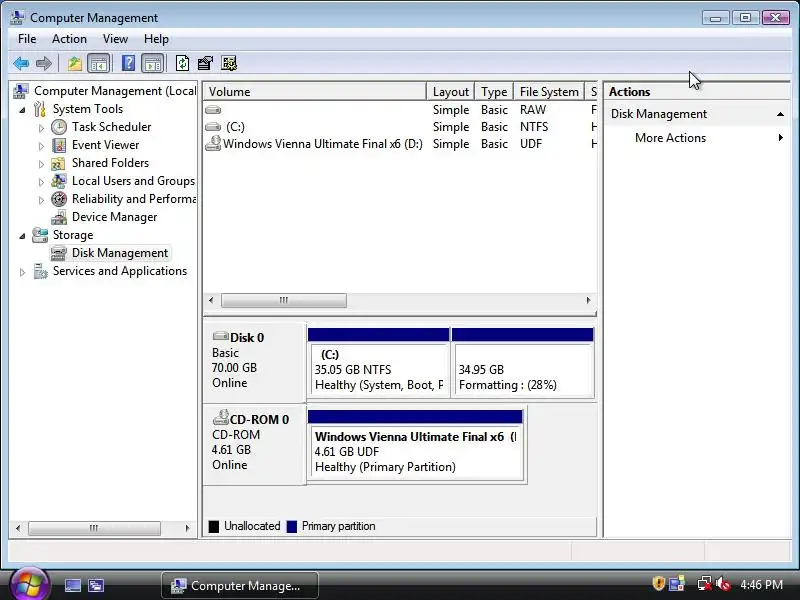Click the Back arrow toolbar icon
Image resolution: width=800 pixels, height=600 pixels.
[x=21, y=63]
